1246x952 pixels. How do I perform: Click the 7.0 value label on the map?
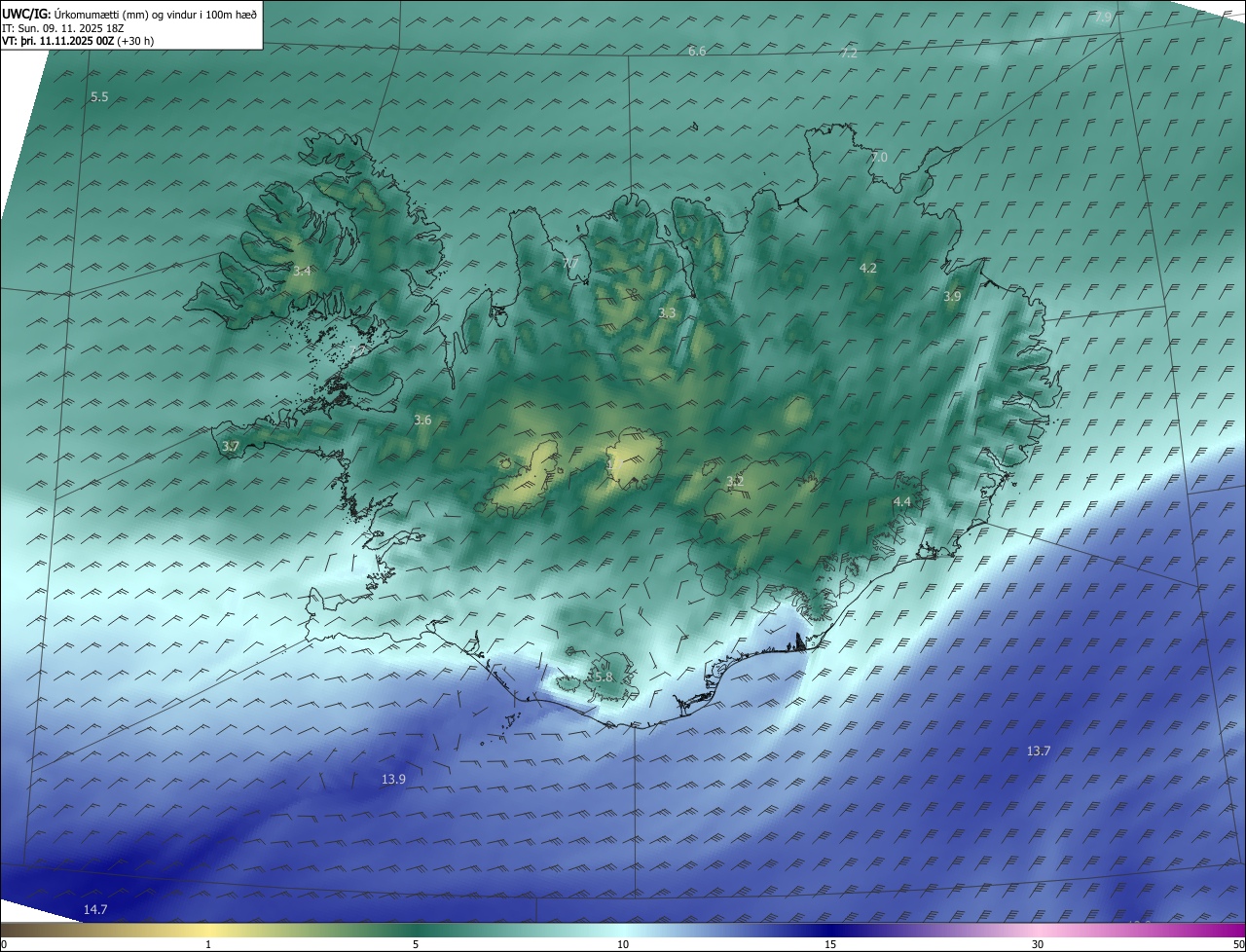(879, 157)
